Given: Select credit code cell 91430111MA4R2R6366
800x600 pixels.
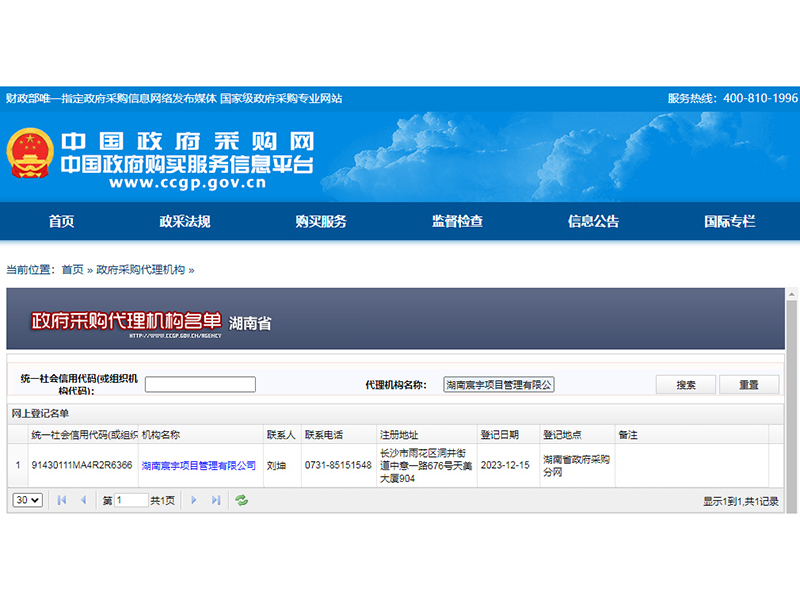Looking at the screenshot, I should click(82, 465).
